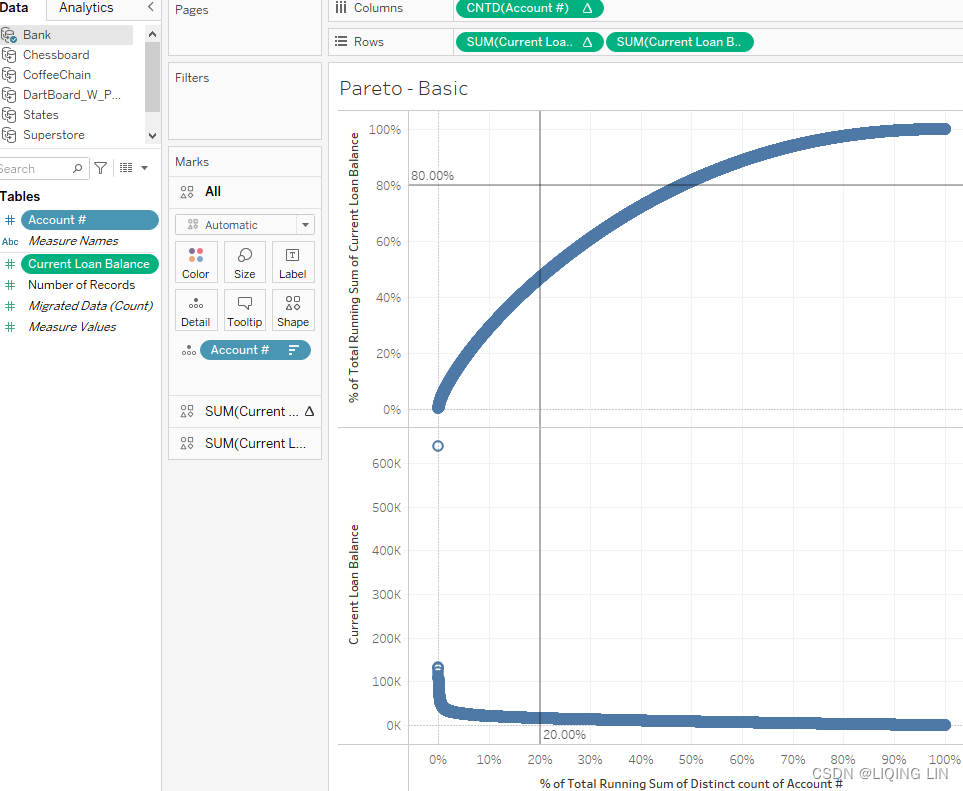
Task: Collapse the side pane with the arrow
Action: 150,7
